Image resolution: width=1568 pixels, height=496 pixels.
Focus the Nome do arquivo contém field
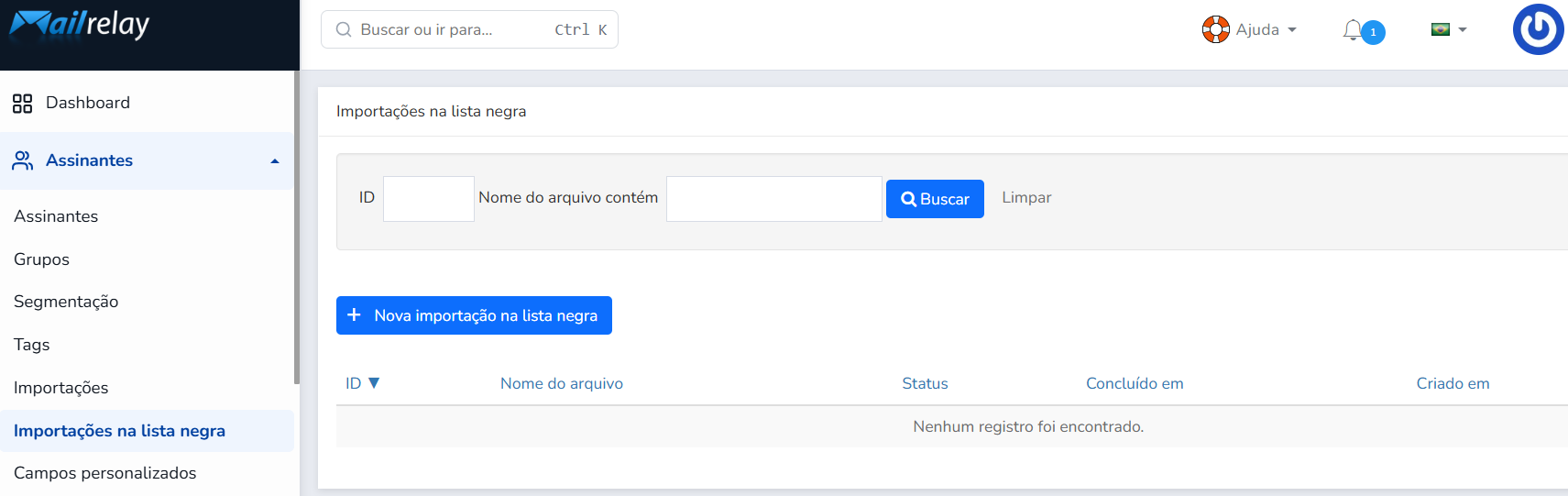(x=774, y=199)
